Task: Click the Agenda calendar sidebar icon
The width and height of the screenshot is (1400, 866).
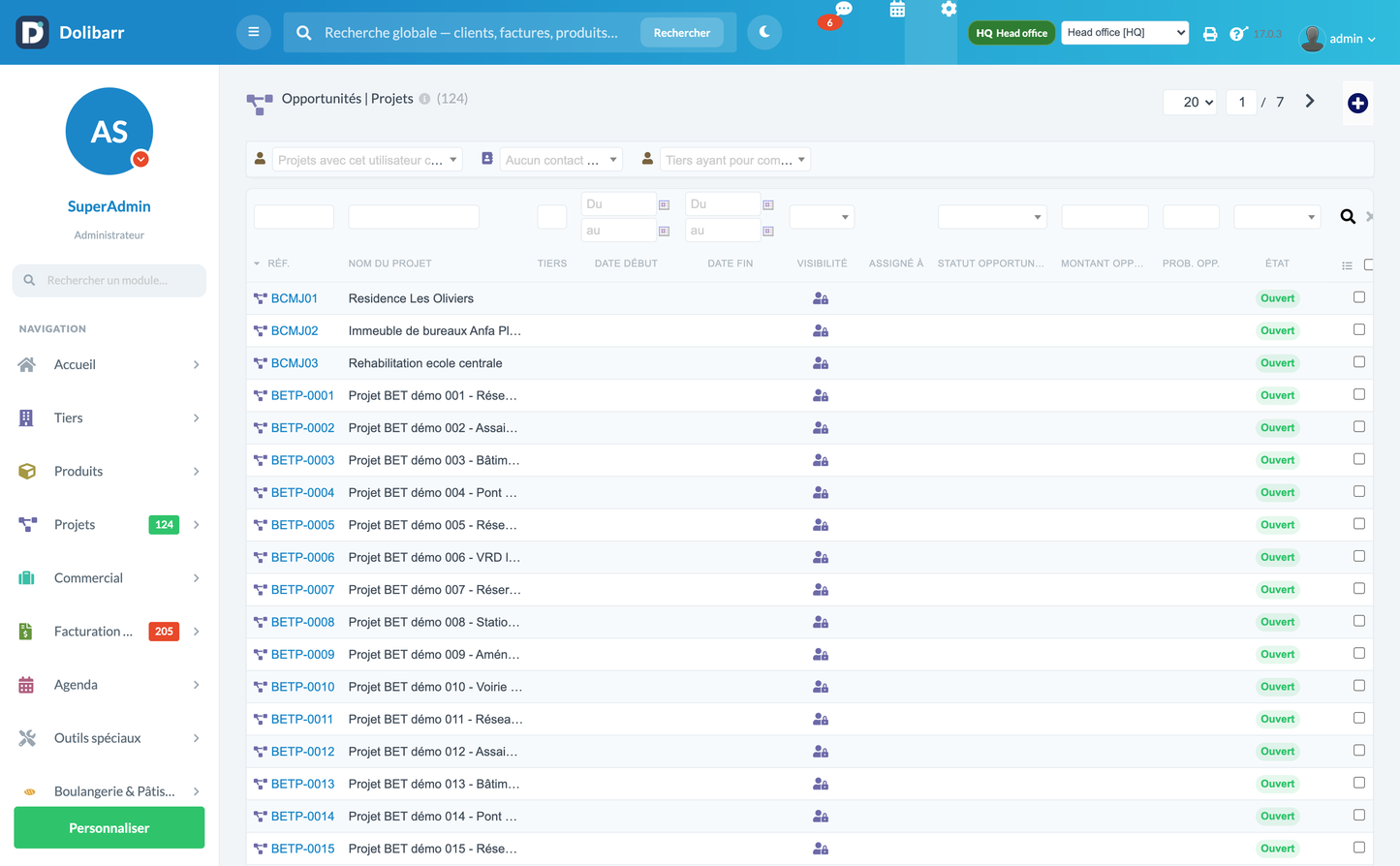Action: click(x=26, y=684)
